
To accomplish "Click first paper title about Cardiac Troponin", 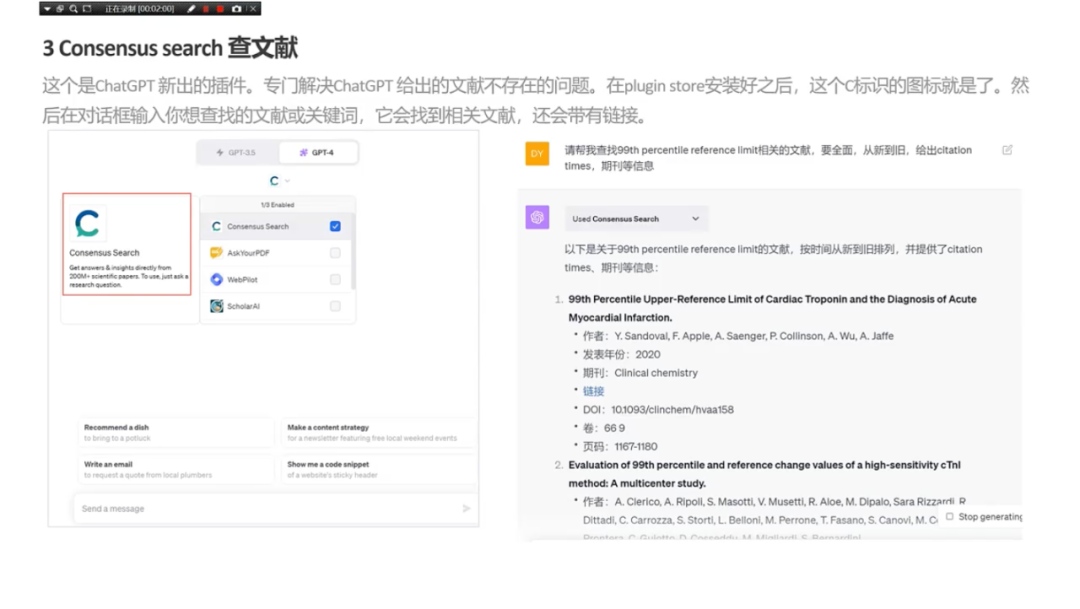I will pos(772,308).
